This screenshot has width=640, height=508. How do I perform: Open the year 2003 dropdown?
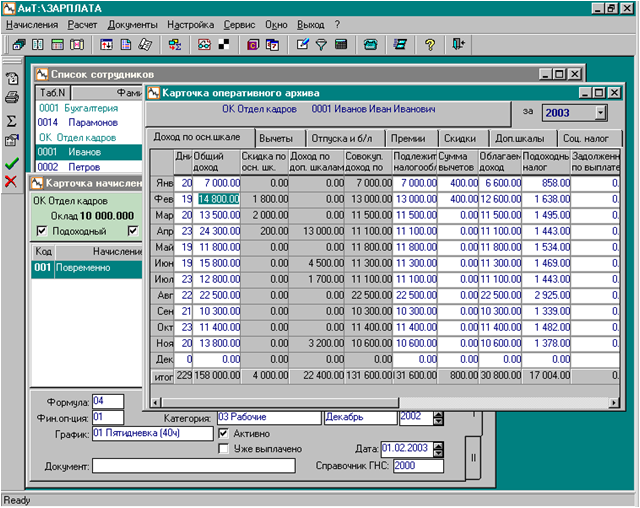600,113
